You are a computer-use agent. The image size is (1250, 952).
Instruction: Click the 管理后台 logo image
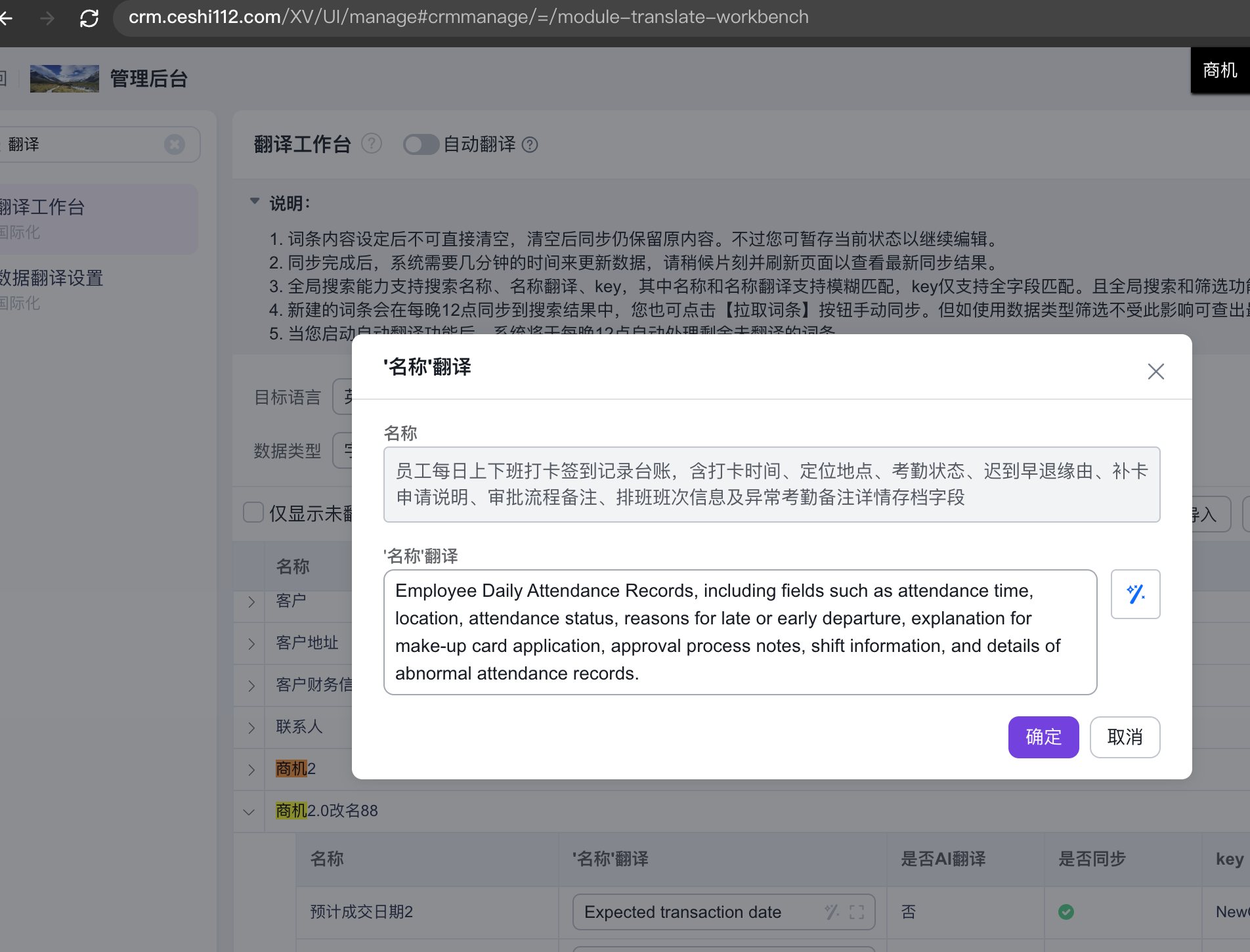click(x=64, y=79)
